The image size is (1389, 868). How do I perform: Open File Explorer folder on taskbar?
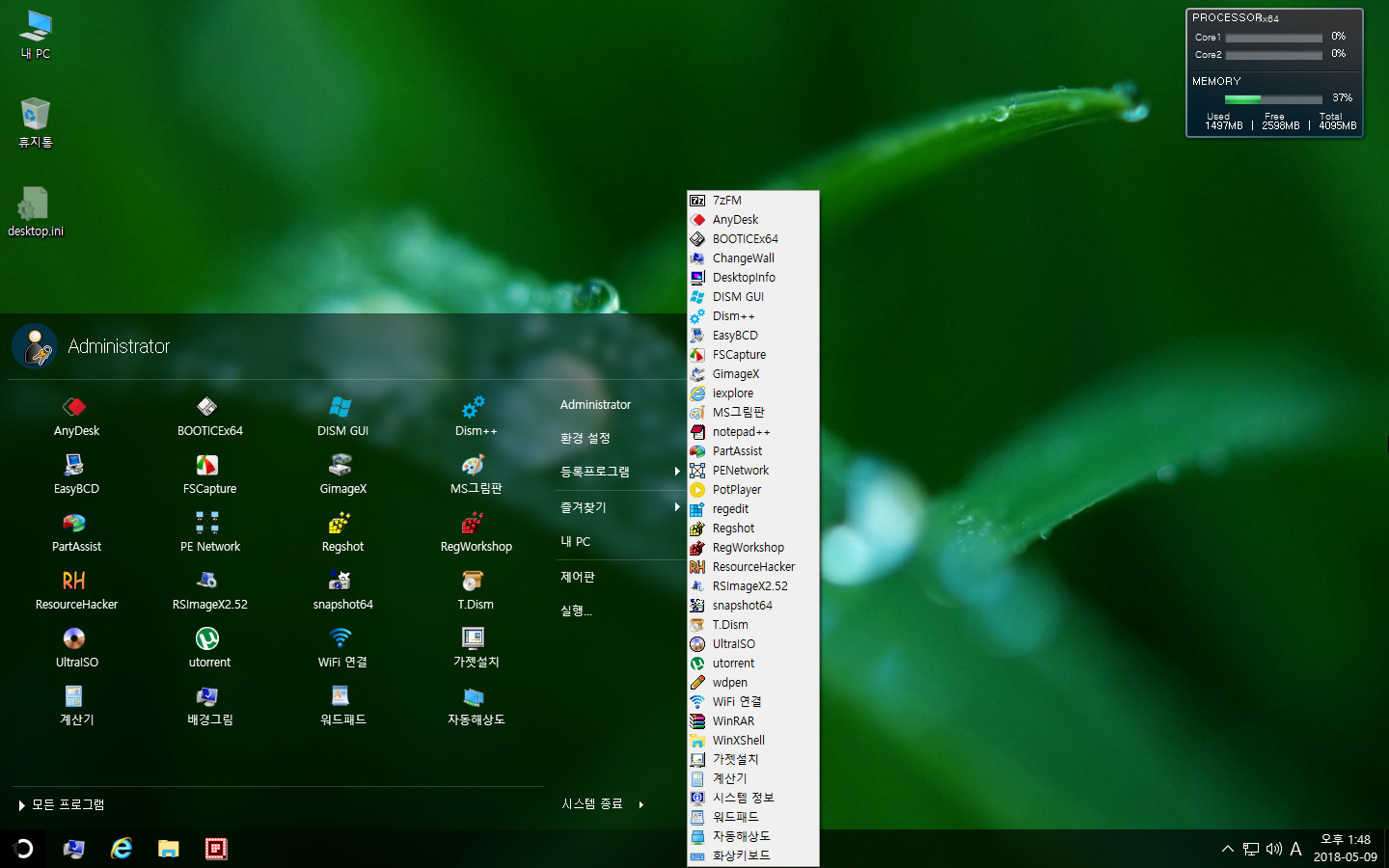click(x=169, y=849)
